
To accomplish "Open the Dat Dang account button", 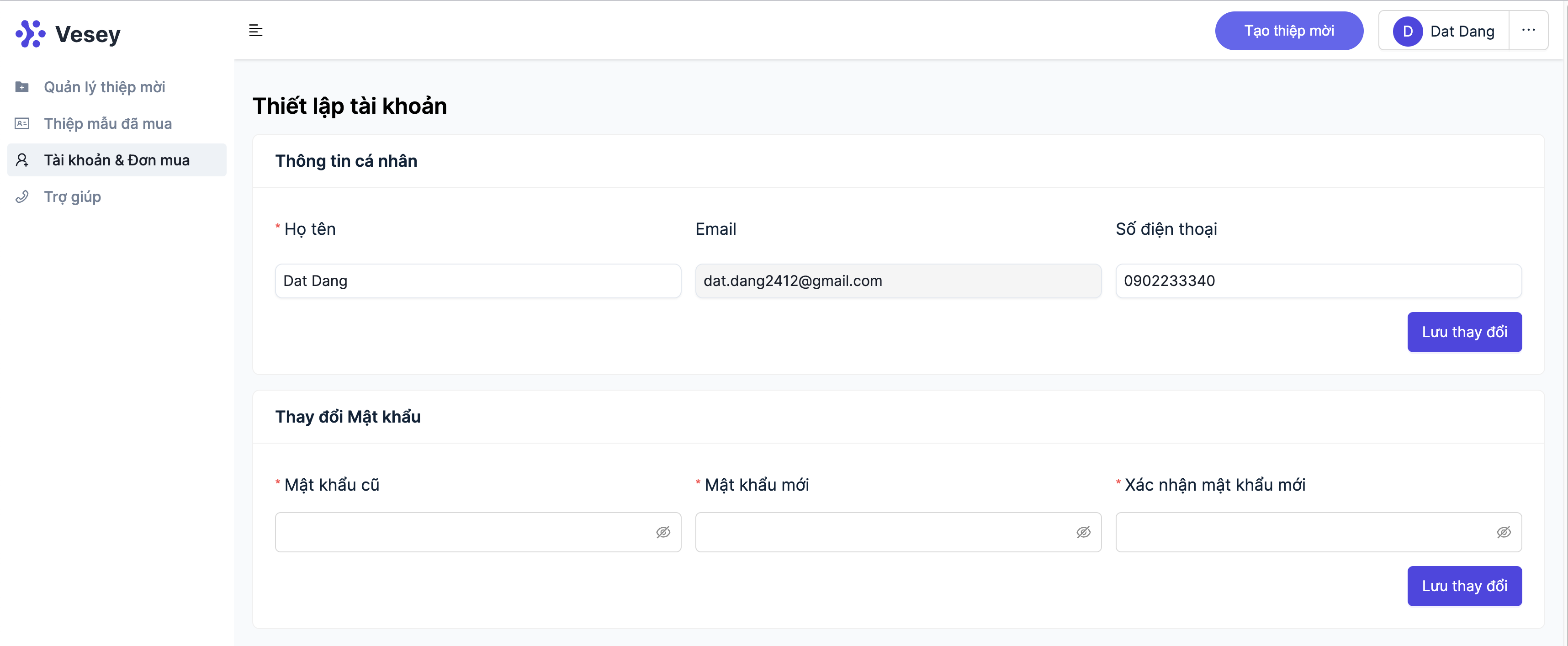I will pyautogui.click(x=1444, y=31).
